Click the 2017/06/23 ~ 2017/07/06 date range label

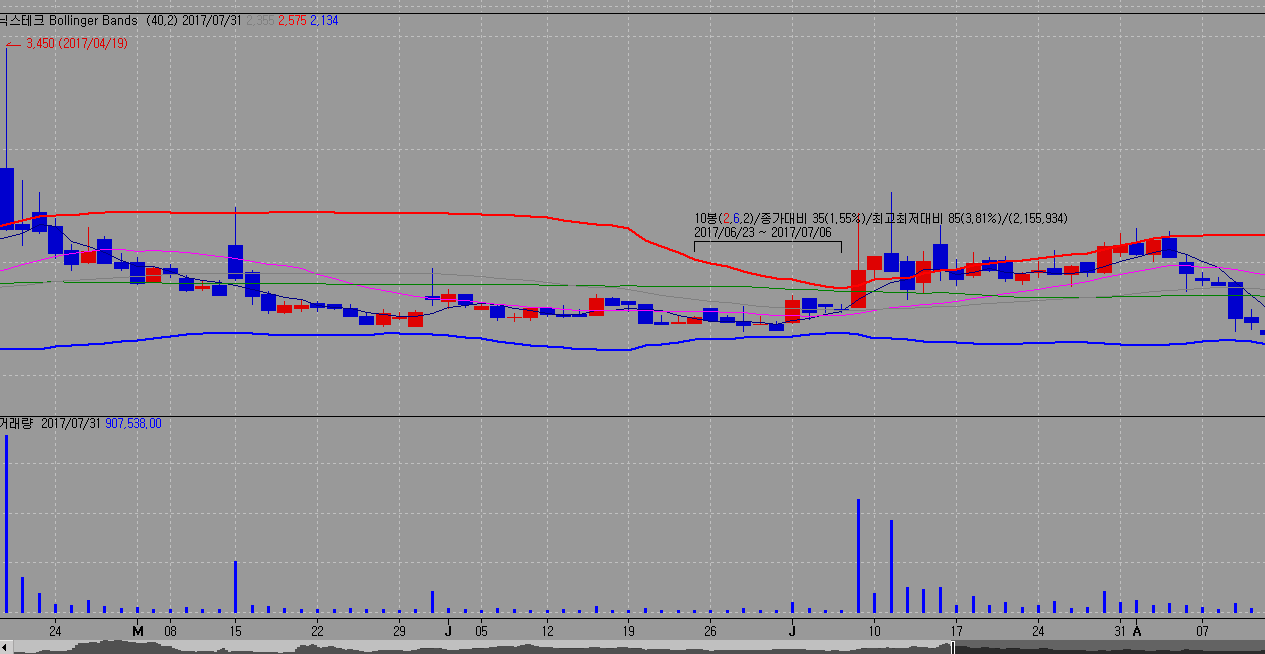tap(762, 232)
